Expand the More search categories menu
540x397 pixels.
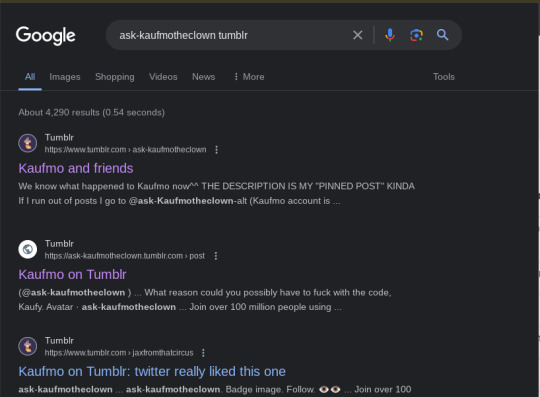pos(249,77)
